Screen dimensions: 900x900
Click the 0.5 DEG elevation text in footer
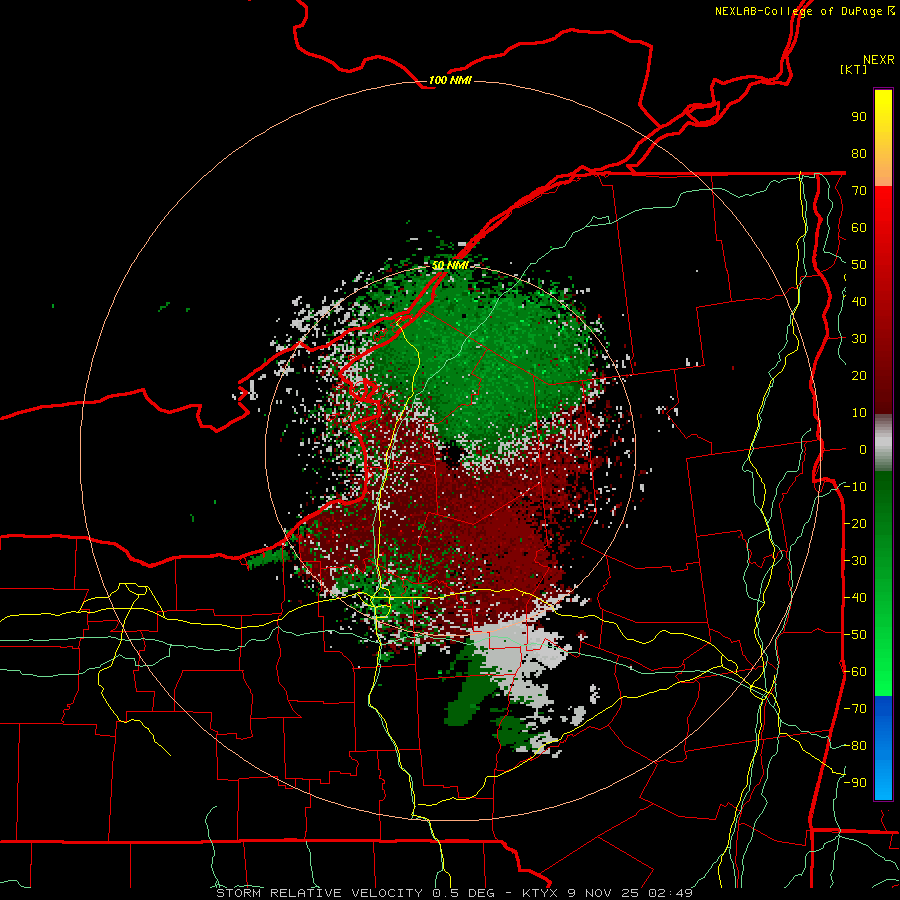coord(467,893)
